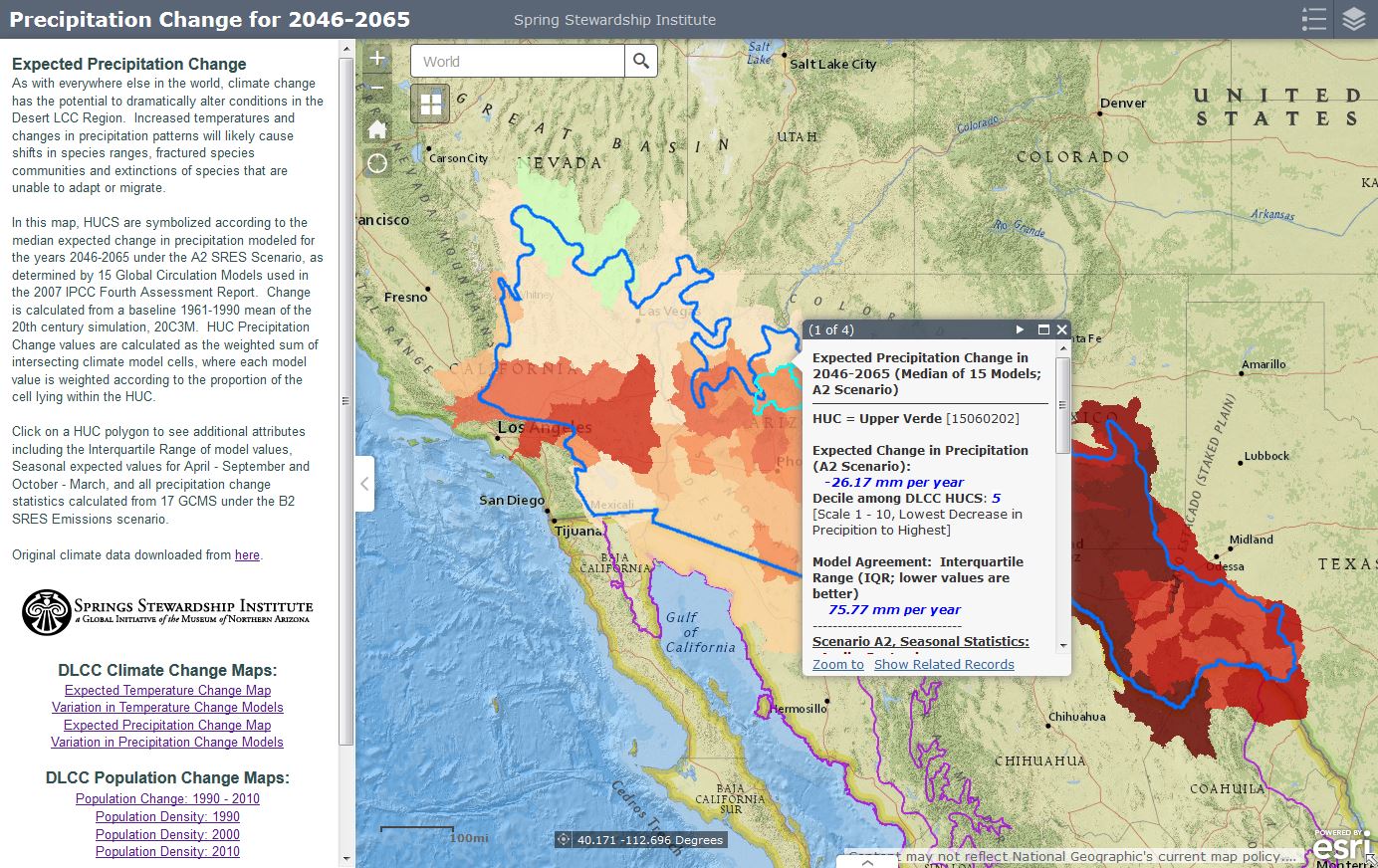
Task: Run search with the magnifier icon
Action: point(641,61)
